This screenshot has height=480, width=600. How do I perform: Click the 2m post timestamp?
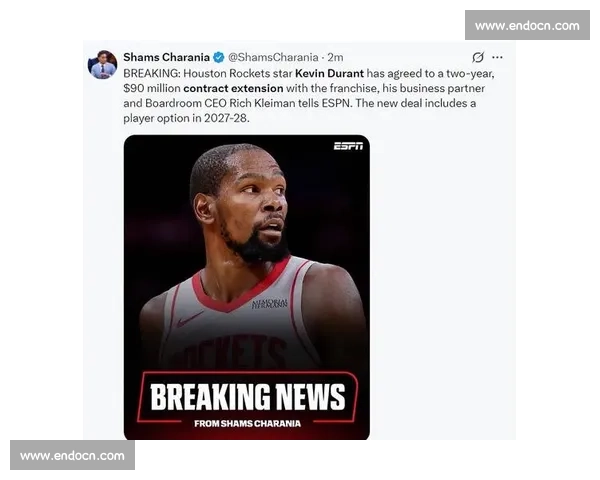click(335, 57)
